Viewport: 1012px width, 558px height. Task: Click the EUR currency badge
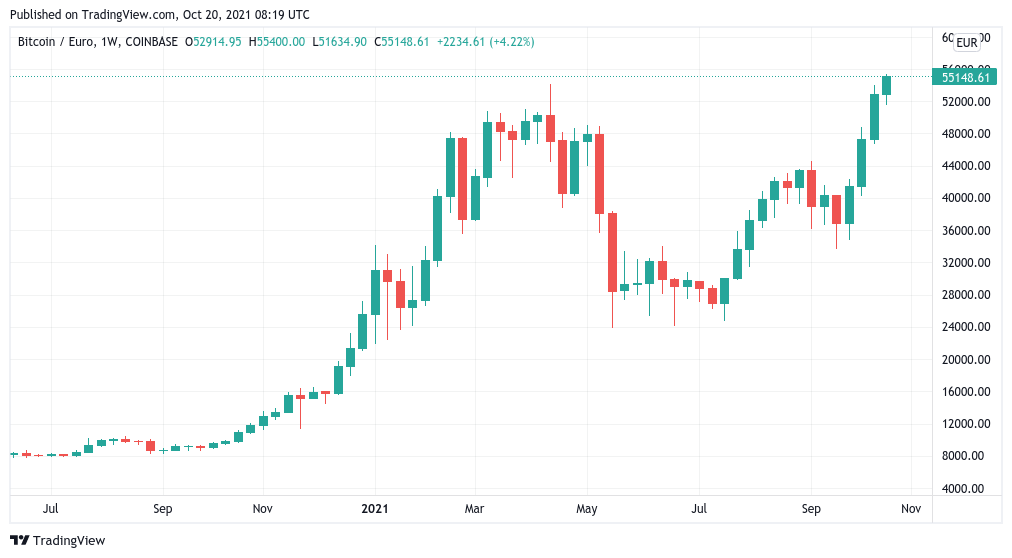click(966, 43)
